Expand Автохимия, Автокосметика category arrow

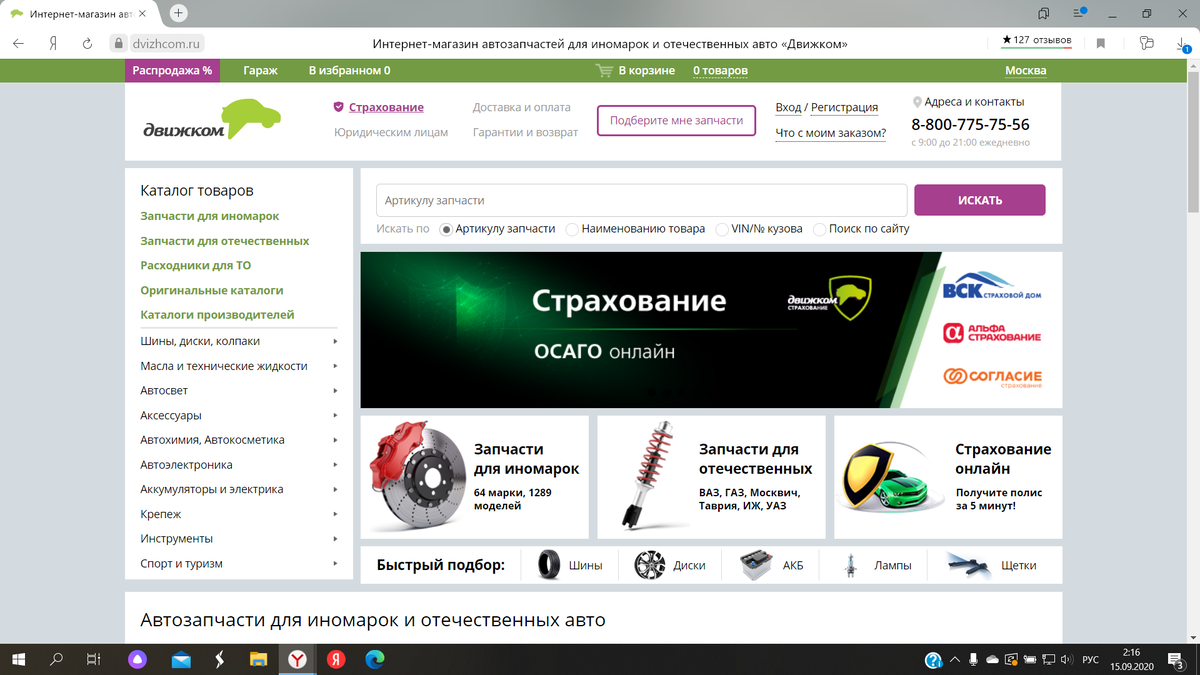(x=335, y=440)
